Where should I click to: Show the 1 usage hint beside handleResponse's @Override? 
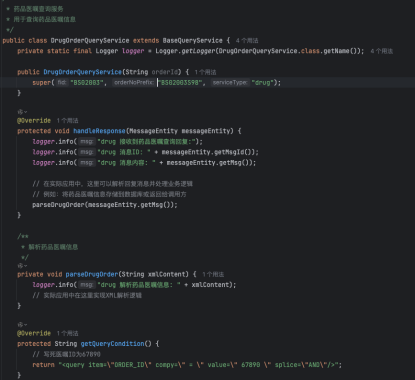click(x=67, y=121)
